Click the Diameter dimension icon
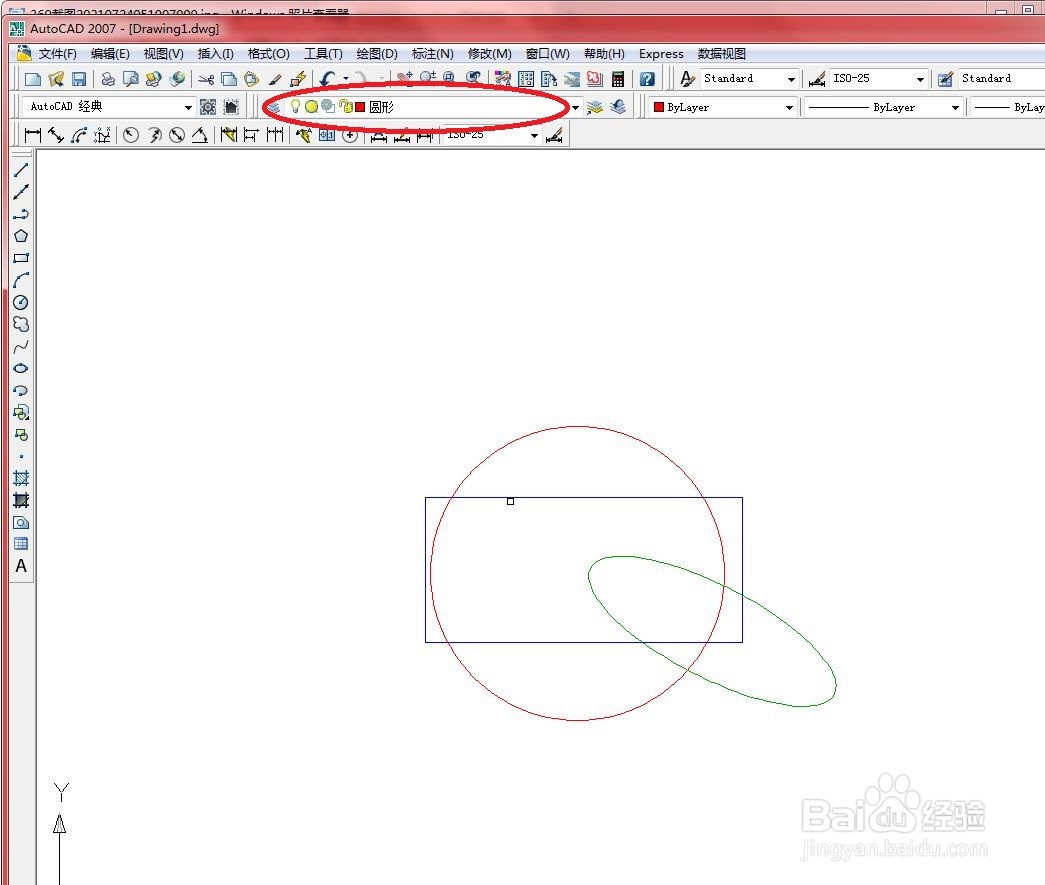 coord(177,135)
